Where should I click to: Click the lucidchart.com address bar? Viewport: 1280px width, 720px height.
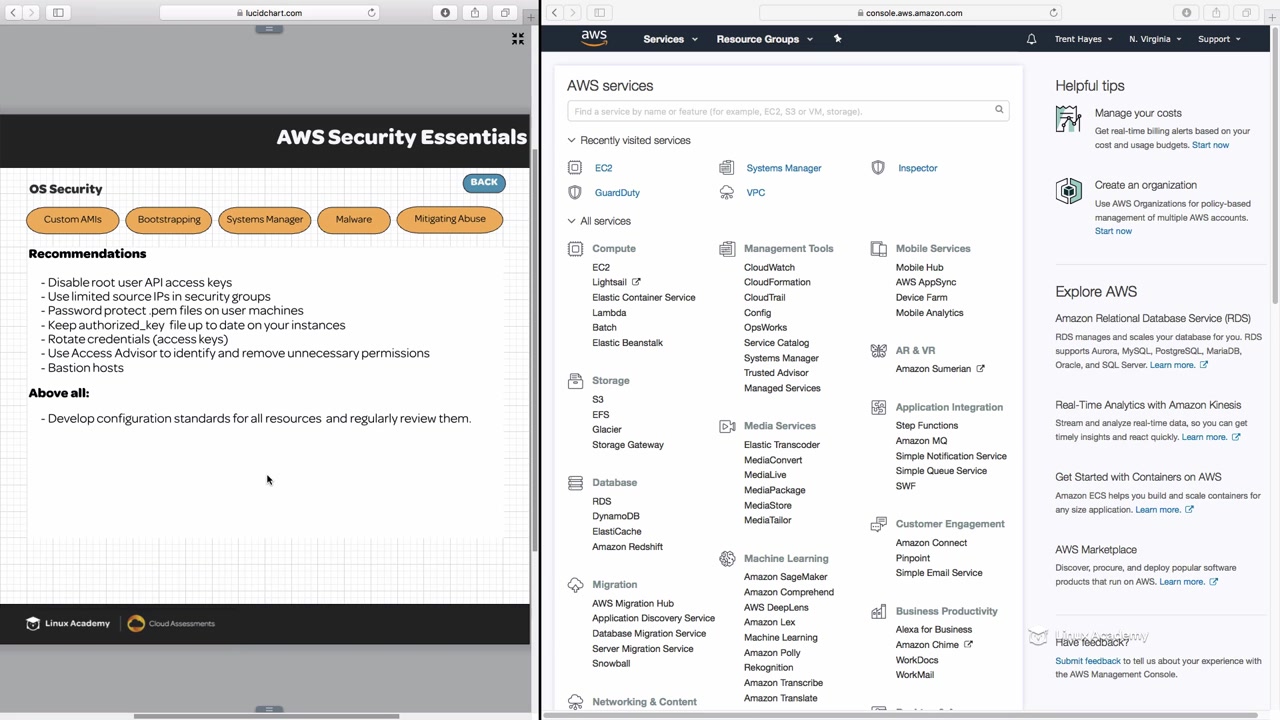270,13
